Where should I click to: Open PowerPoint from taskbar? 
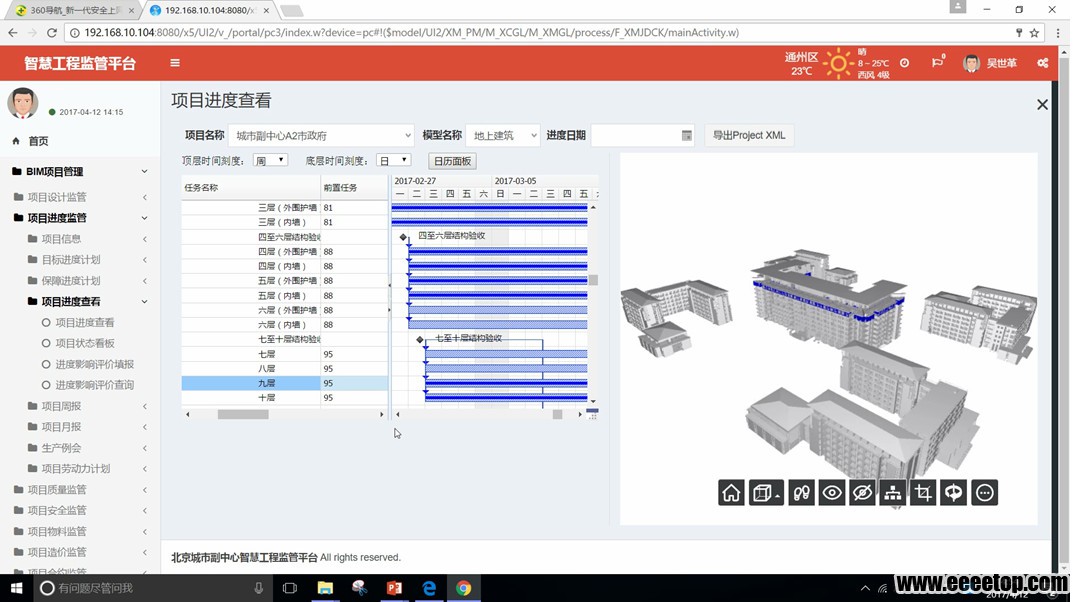pyautogui.click(x=394, y=588)
